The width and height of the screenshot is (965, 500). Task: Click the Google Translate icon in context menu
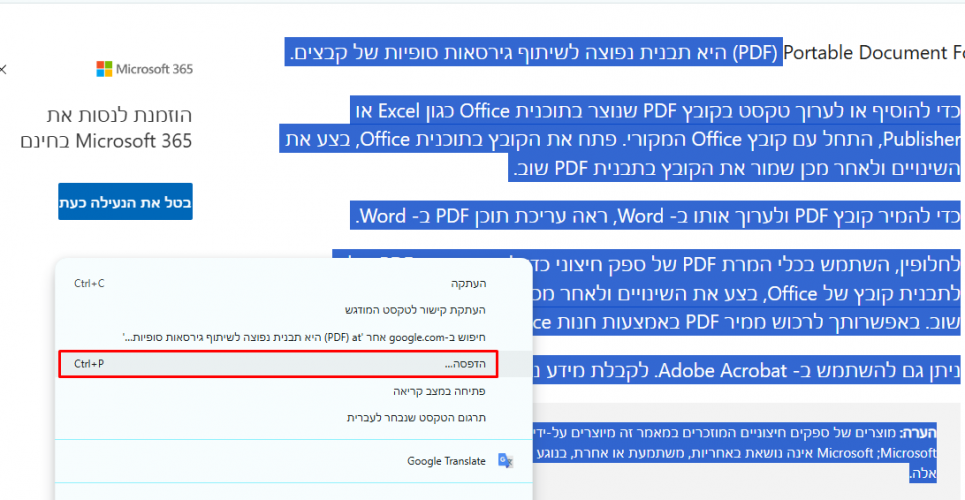(x=506, y=461)
